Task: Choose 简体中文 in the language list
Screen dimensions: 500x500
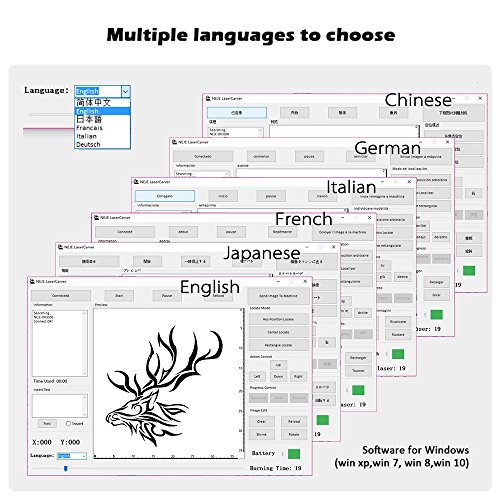Action: (x=93, y=102)
